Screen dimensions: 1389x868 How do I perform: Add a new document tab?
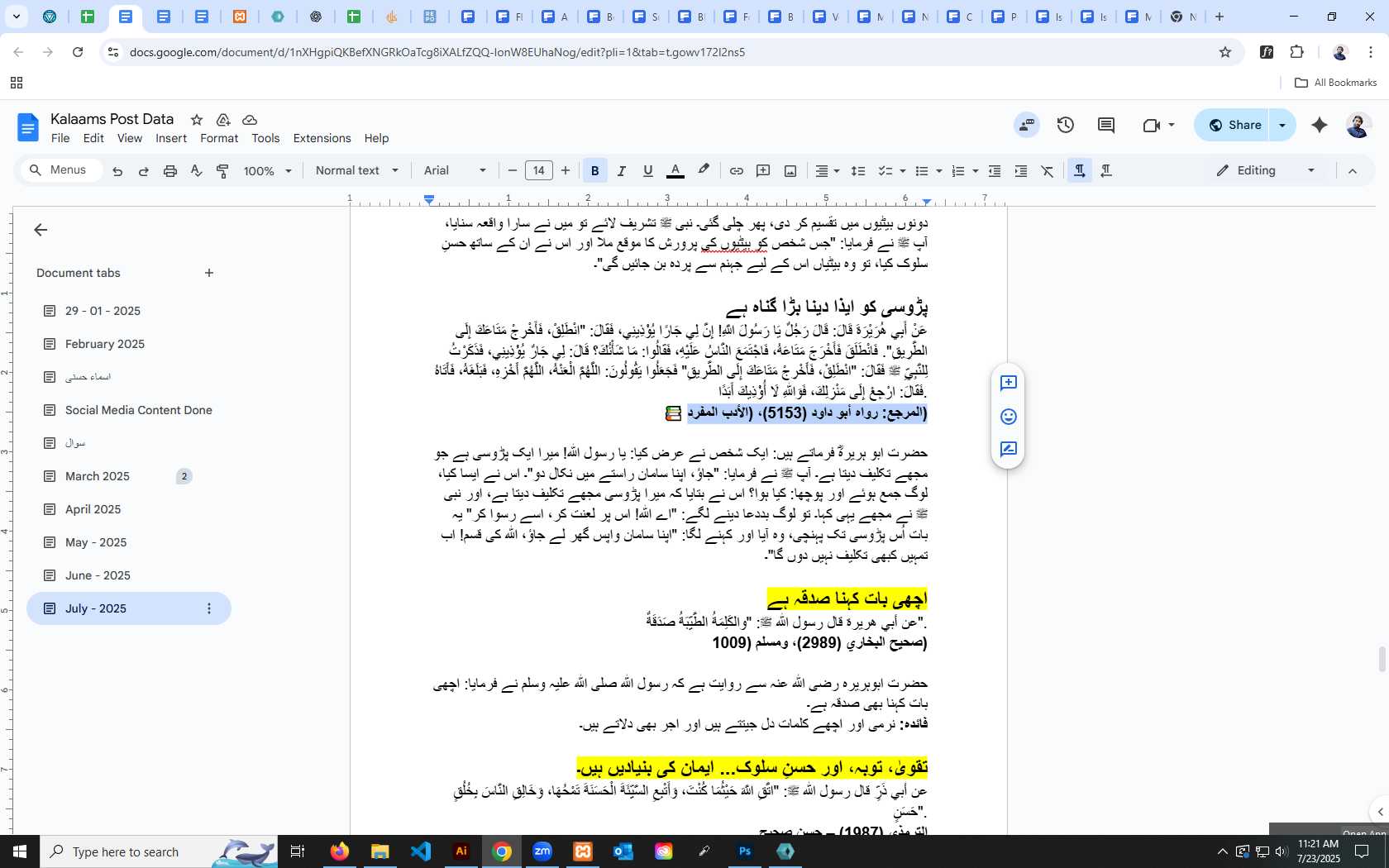[x=209, y=273]
